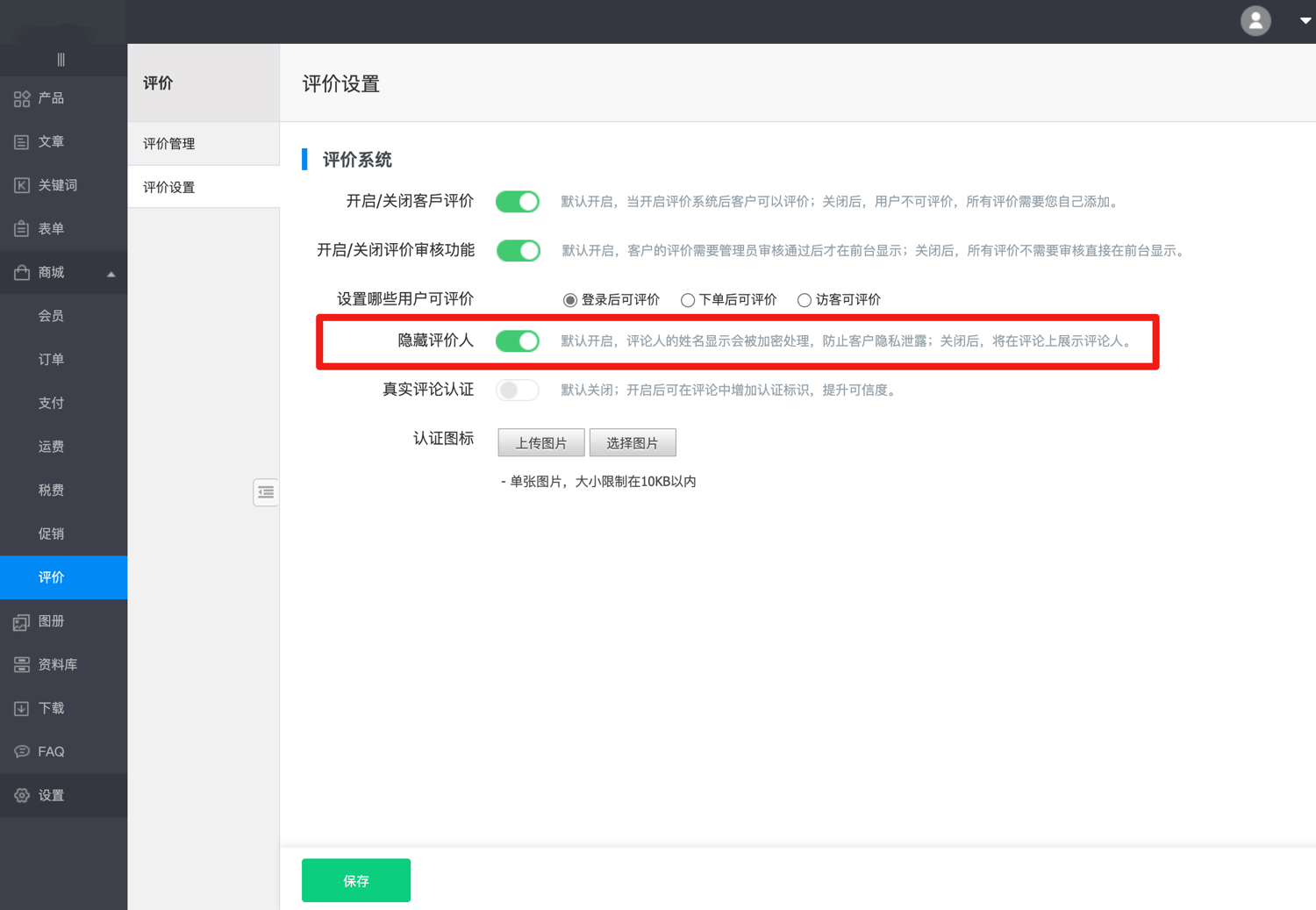Click the 下载 download icon
This screenshot has width=1316, height=910.
[x=22, y=708]
